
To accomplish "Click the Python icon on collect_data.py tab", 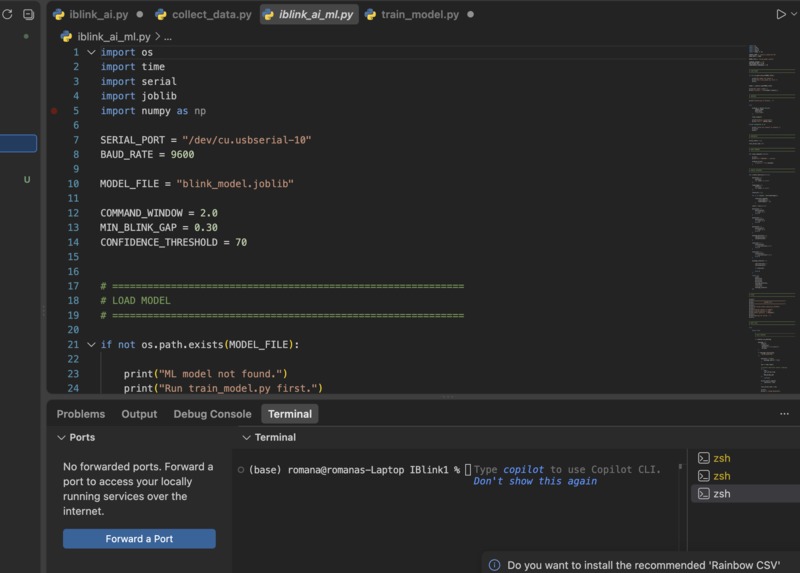I will (161, 14).
